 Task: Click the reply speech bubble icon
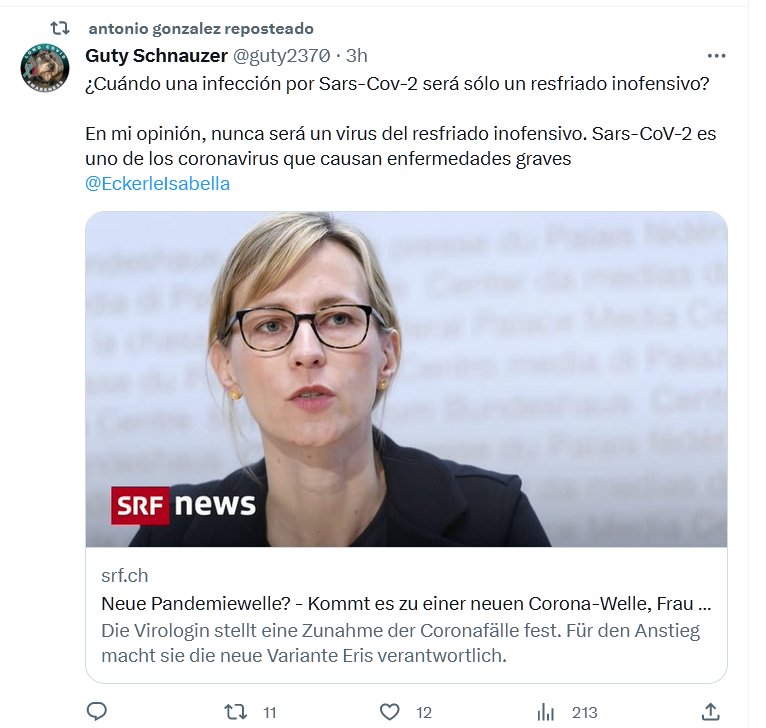click(x=97, y=712)
